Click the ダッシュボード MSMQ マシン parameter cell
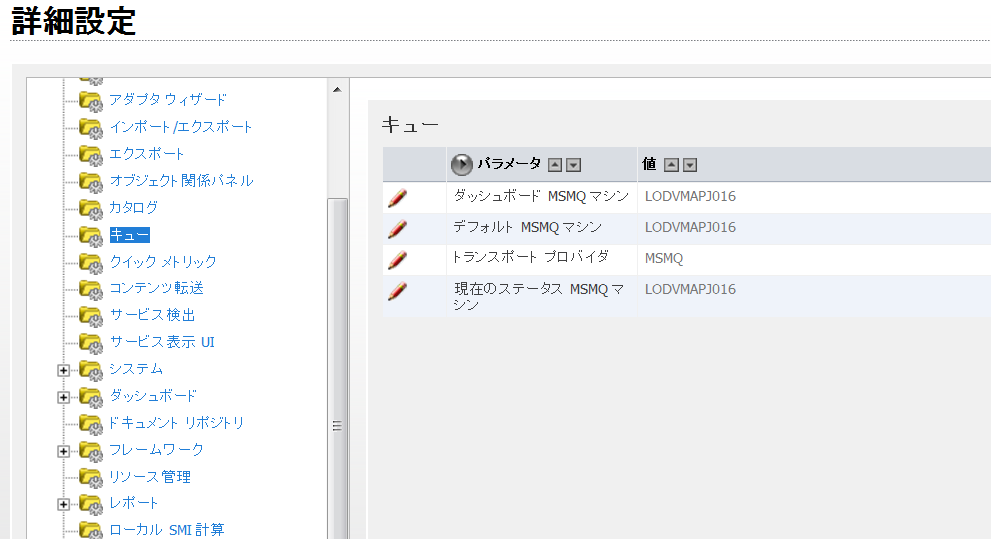Viewport: 991px width, 539px height. click(542, 197)
